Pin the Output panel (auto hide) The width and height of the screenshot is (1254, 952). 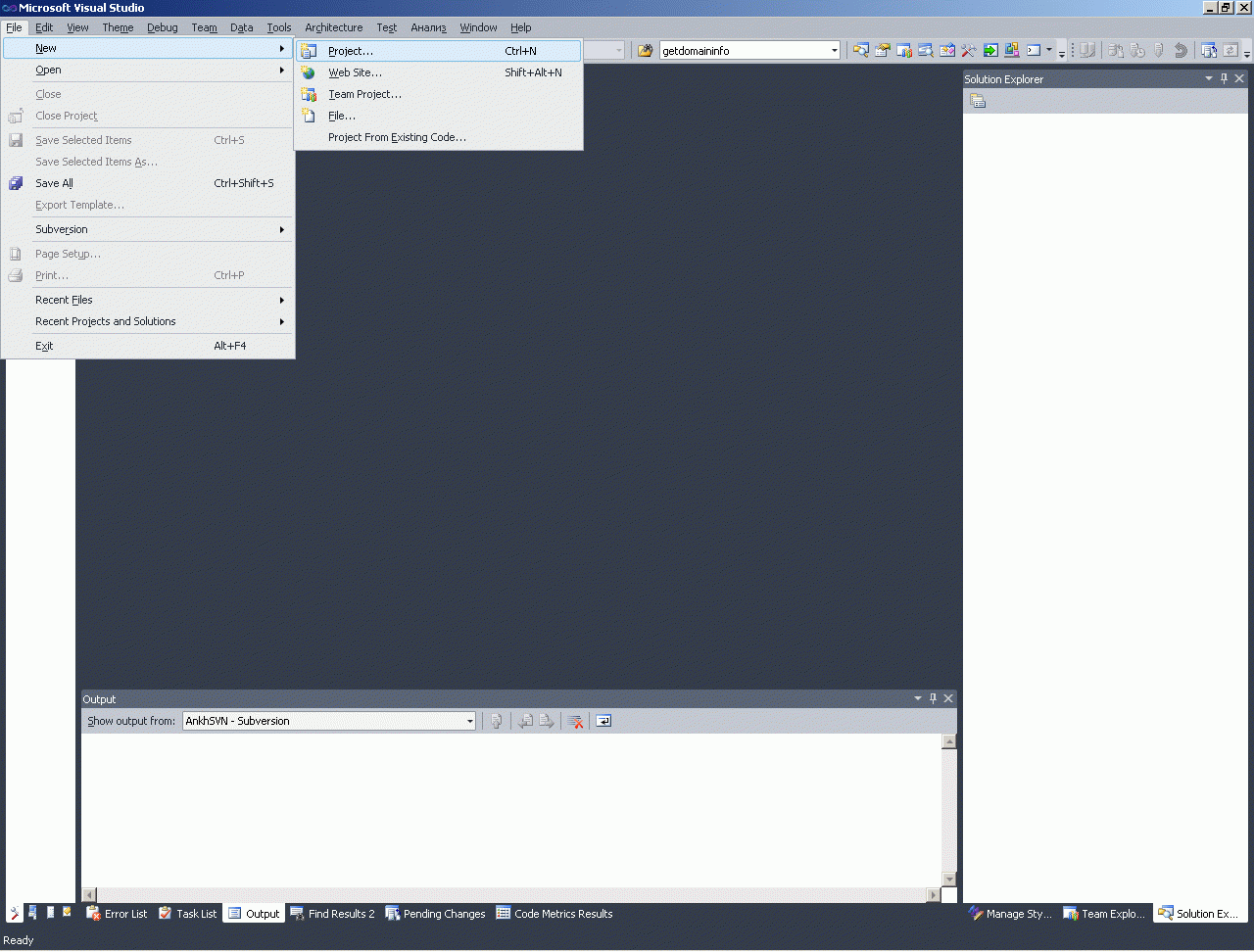click(933, 698)
